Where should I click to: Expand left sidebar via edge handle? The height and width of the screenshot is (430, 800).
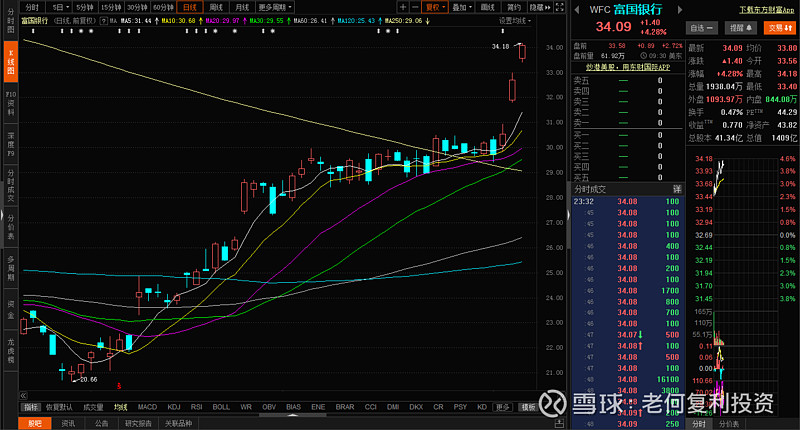click(x=2, y=215)
